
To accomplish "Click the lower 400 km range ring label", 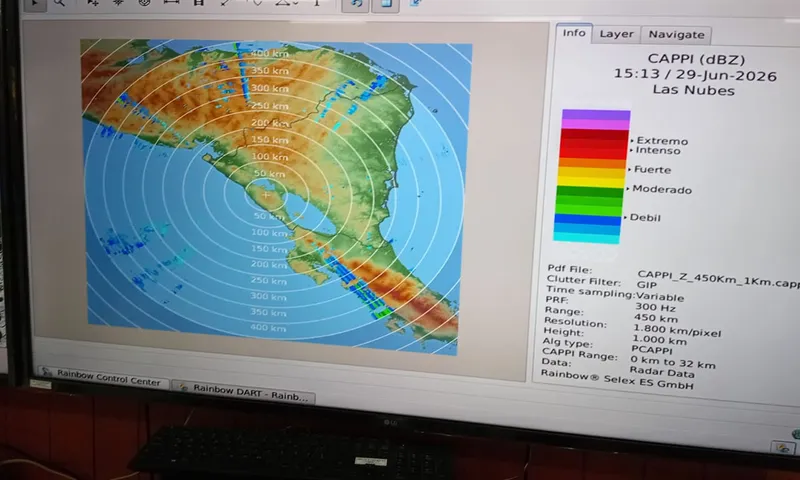I will coord(268,328).
